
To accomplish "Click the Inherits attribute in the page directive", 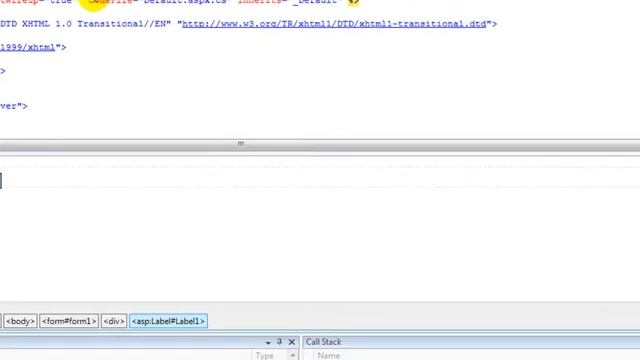I will (260, 2).
